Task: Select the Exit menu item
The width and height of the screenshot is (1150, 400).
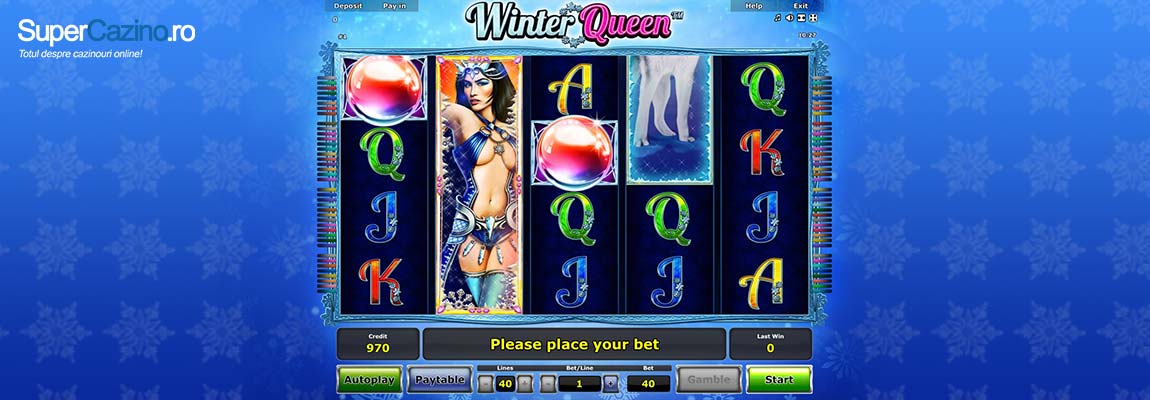Action: tap(800, 6)
